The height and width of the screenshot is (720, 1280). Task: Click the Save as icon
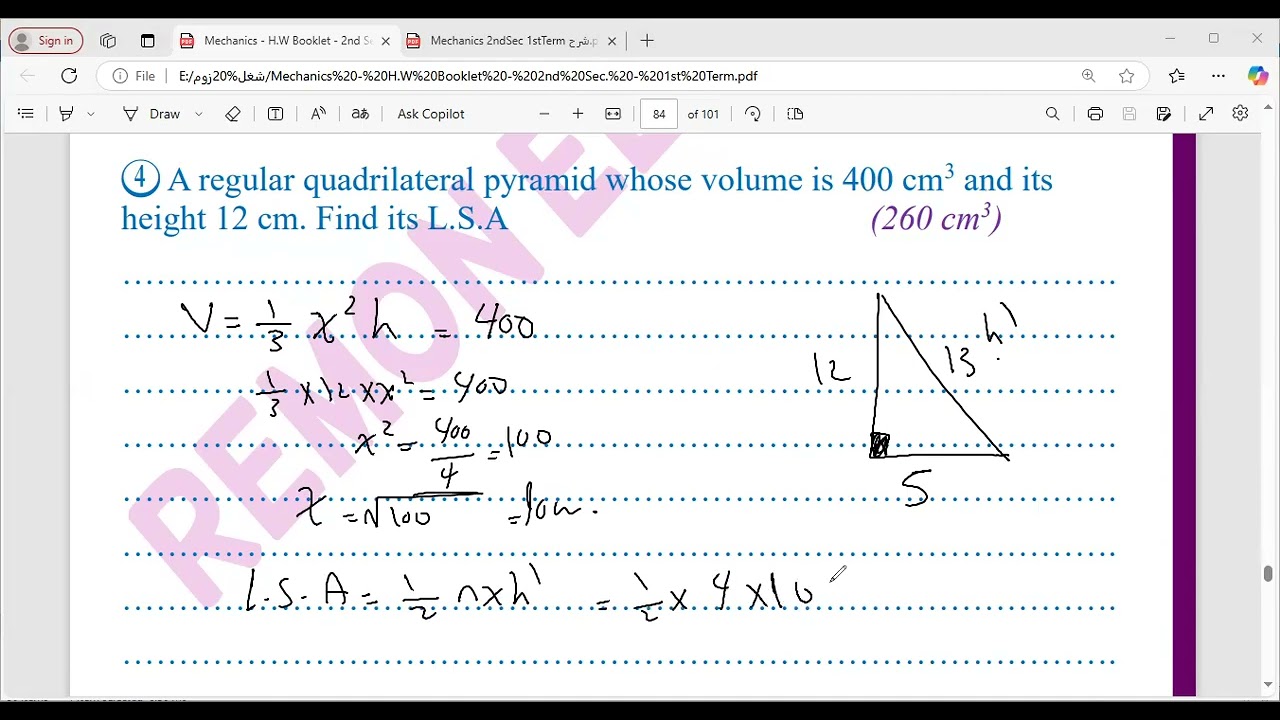tap(1164, 114)
